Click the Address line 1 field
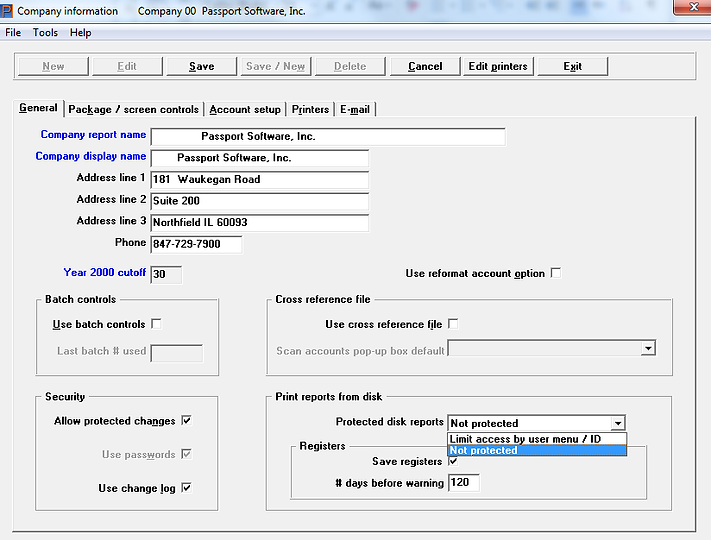This screenshot has height=540, width=711. 259,180
